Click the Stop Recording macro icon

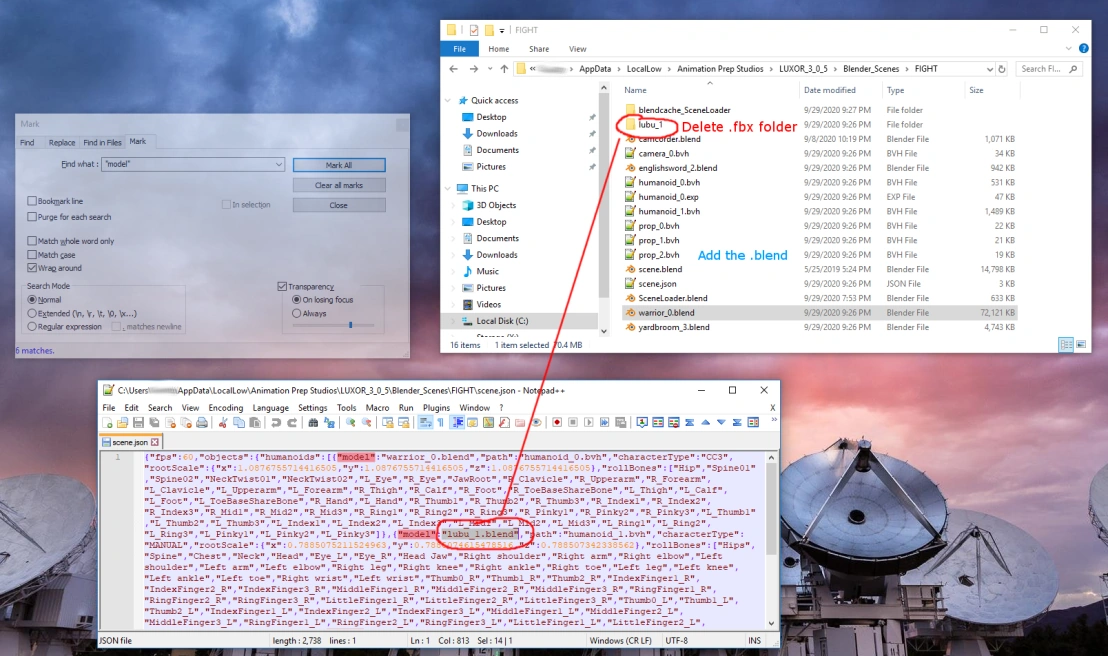(573, 422)
